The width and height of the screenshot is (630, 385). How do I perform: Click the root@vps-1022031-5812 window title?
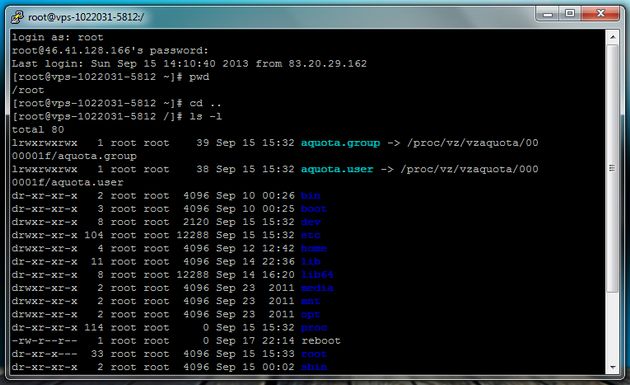pos(86,17)
